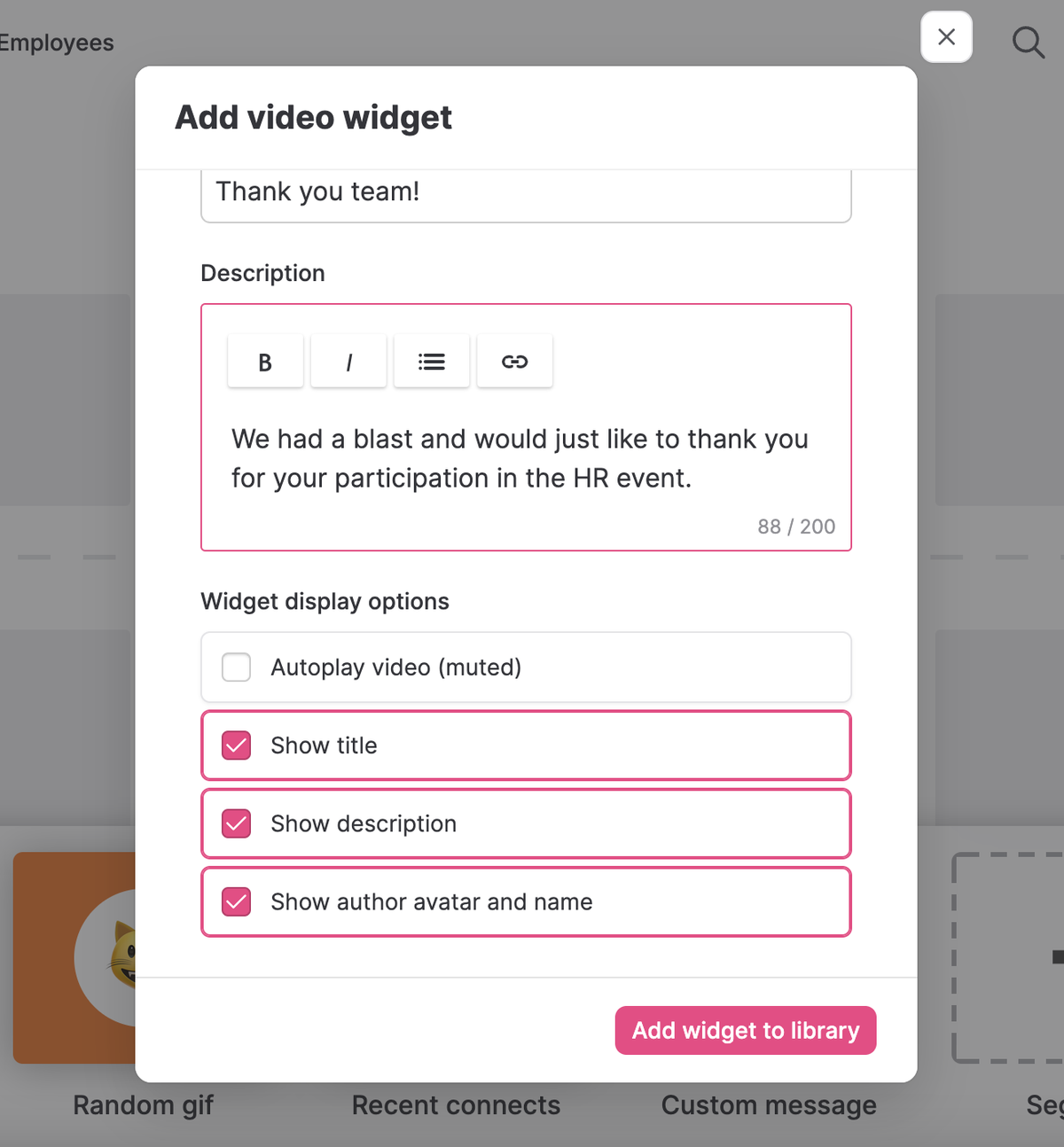The image size is (1064, 1147).
Task: Click the Employees heading in the background
Action: point(57,43)
